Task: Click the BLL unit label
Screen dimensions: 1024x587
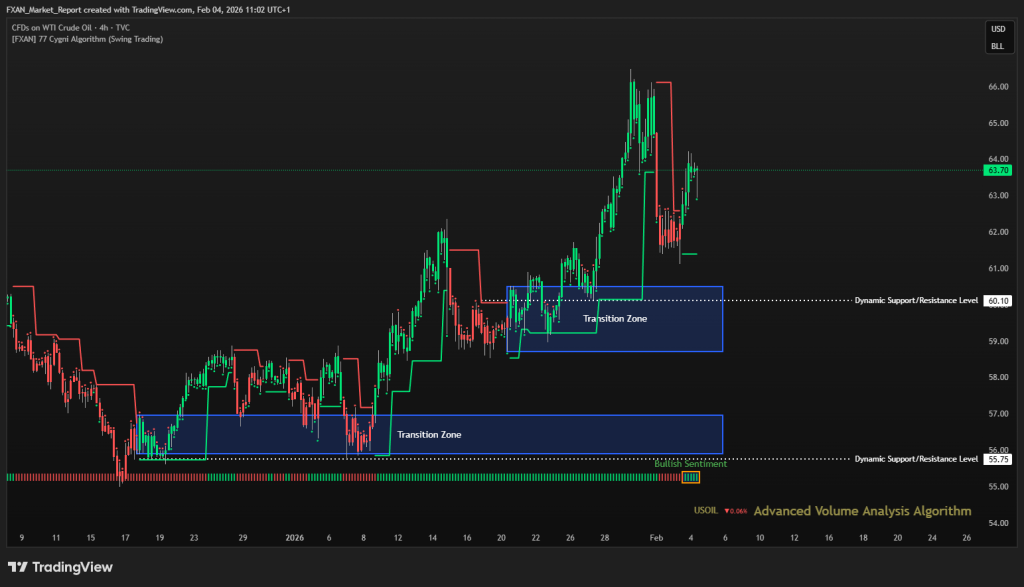Action: 997,46
